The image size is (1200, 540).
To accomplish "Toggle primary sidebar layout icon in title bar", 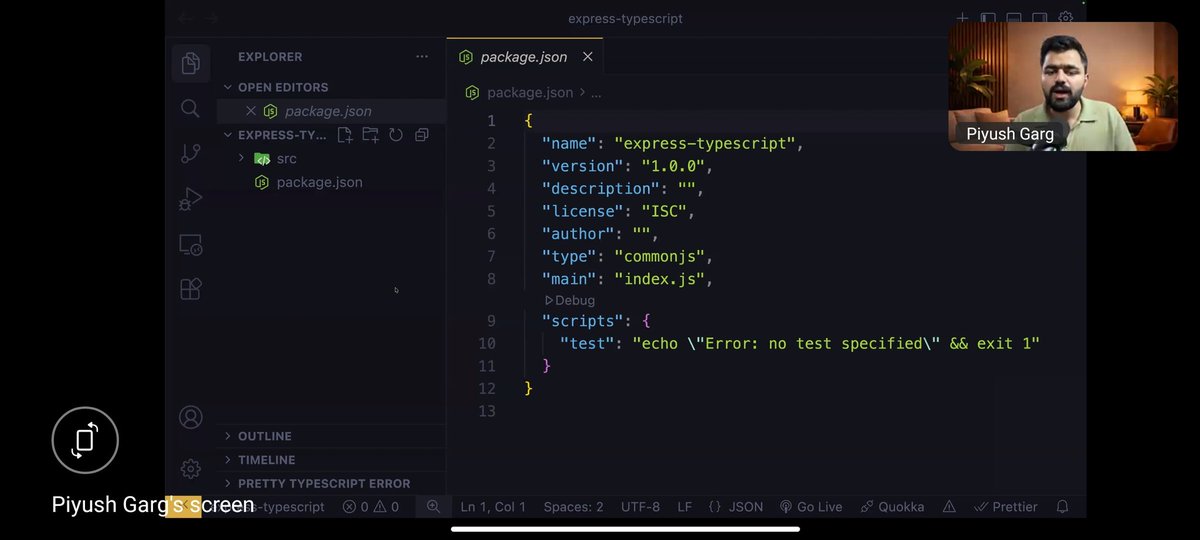I will [988, 18].
